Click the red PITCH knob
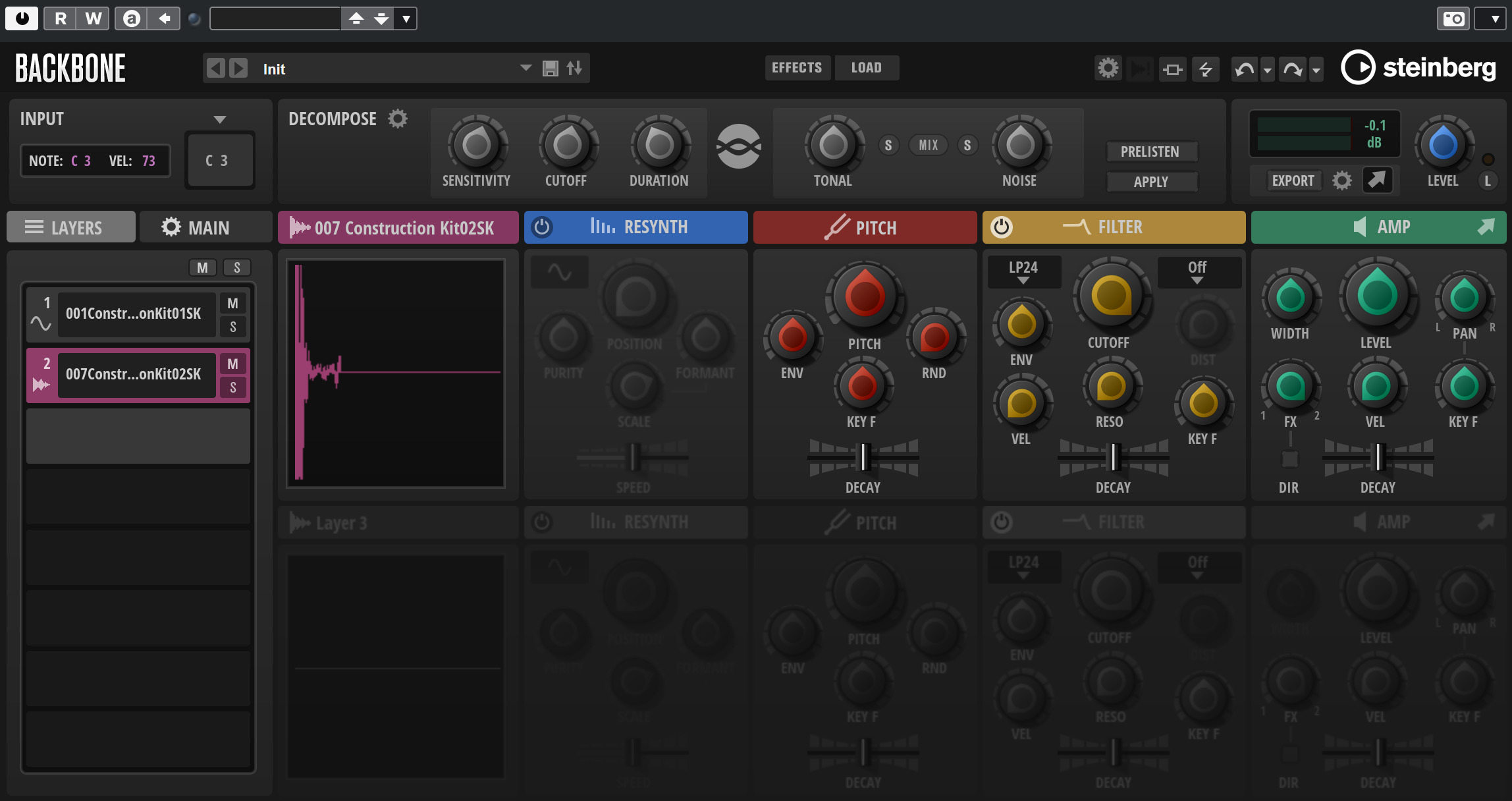This screenshot has height=801, width=1512. pyautogui.click(x=865, y=296)
